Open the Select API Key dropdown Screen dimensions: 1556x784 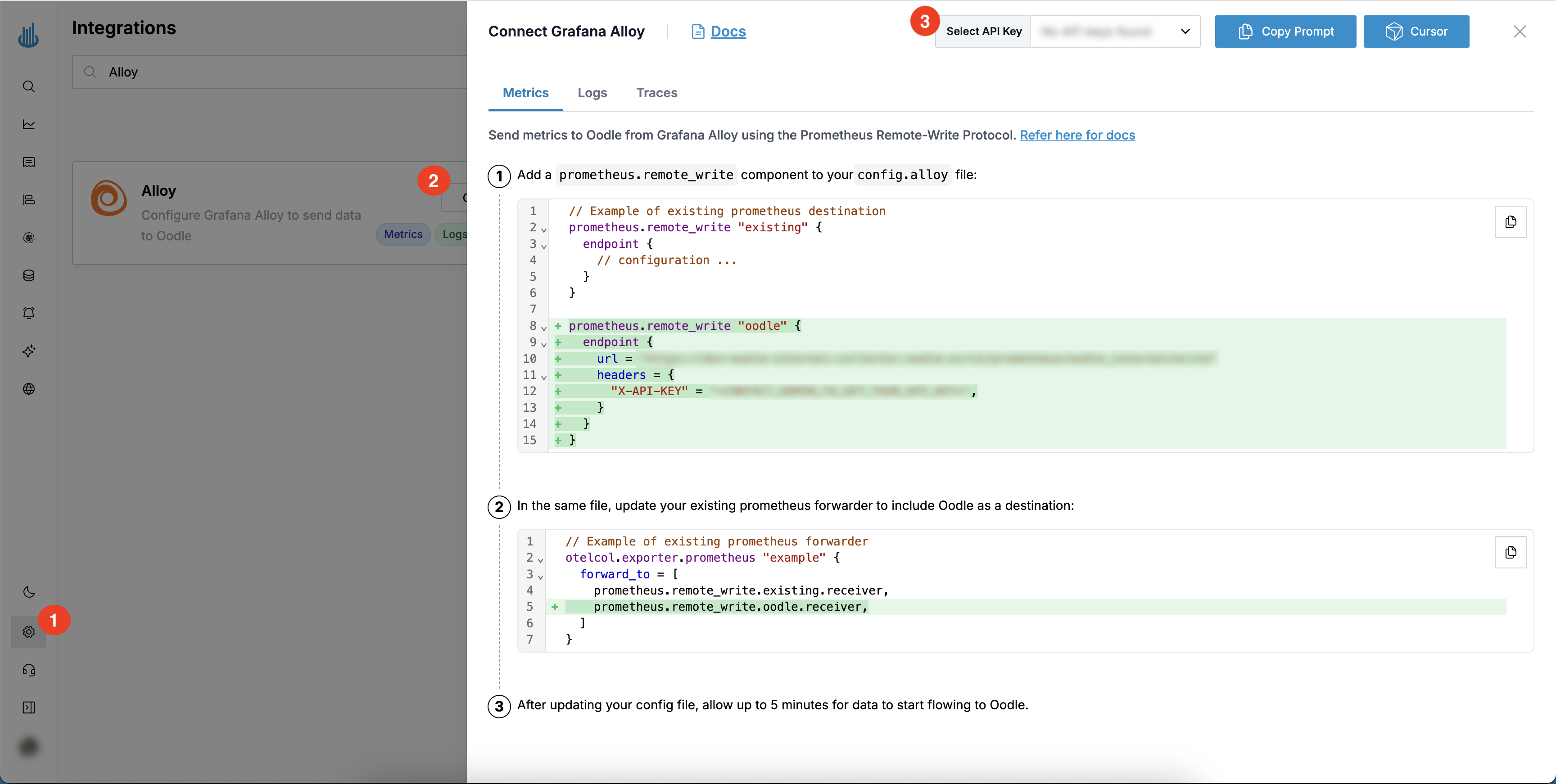pyautogui.click(x=1114, y=32)
